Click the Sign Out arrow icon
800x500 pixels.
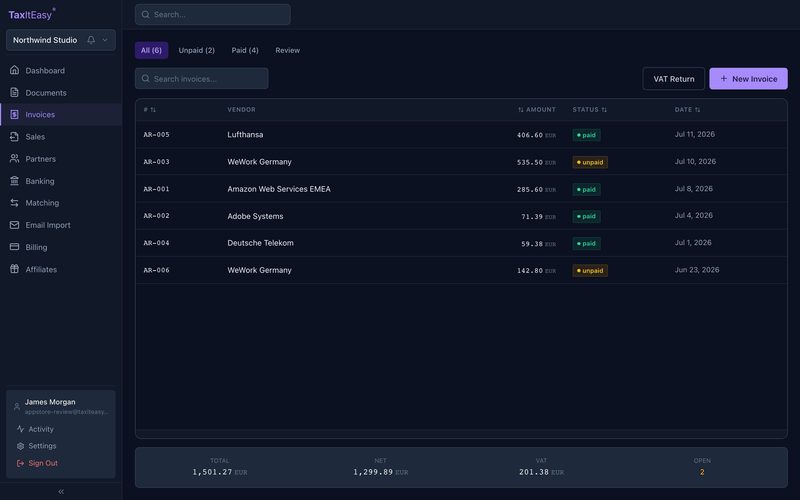click(x=20, y=463)
